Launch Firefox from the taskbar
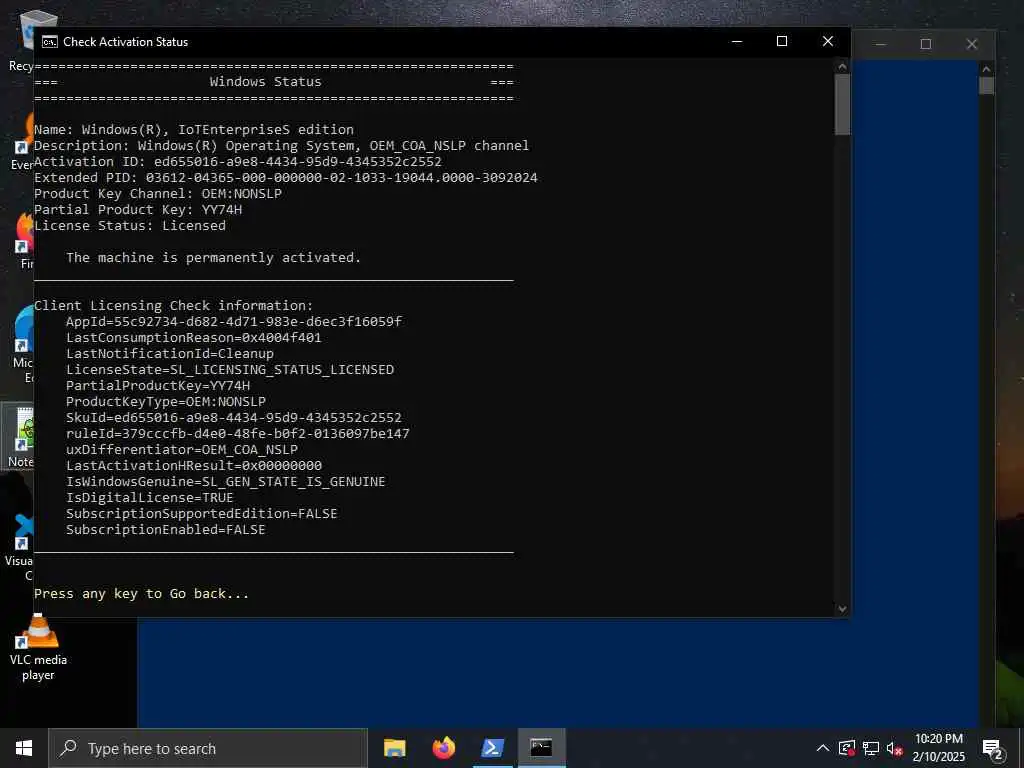Viewport: 1024px width, 768px height. coord(443,748)
